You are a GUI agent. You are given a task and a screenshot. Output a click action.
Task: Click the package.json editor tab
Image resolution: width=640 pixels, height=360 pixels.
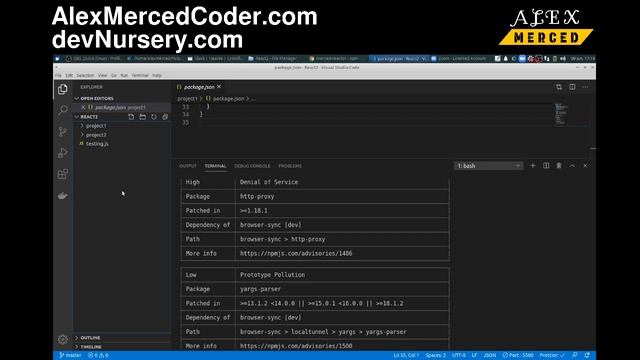199,87
